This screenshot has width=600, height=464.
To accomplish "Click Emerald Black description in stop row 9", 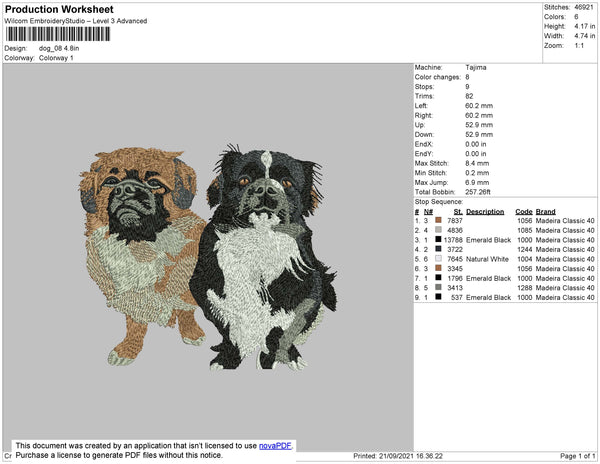I will click(489, 297).
